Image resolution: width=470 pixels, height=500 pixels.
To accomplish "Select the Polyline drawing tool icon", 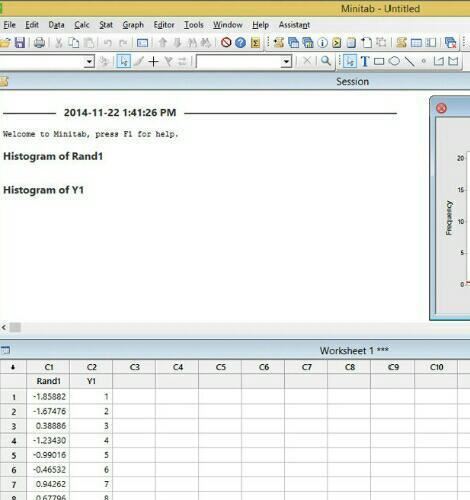I will [439, 61].
